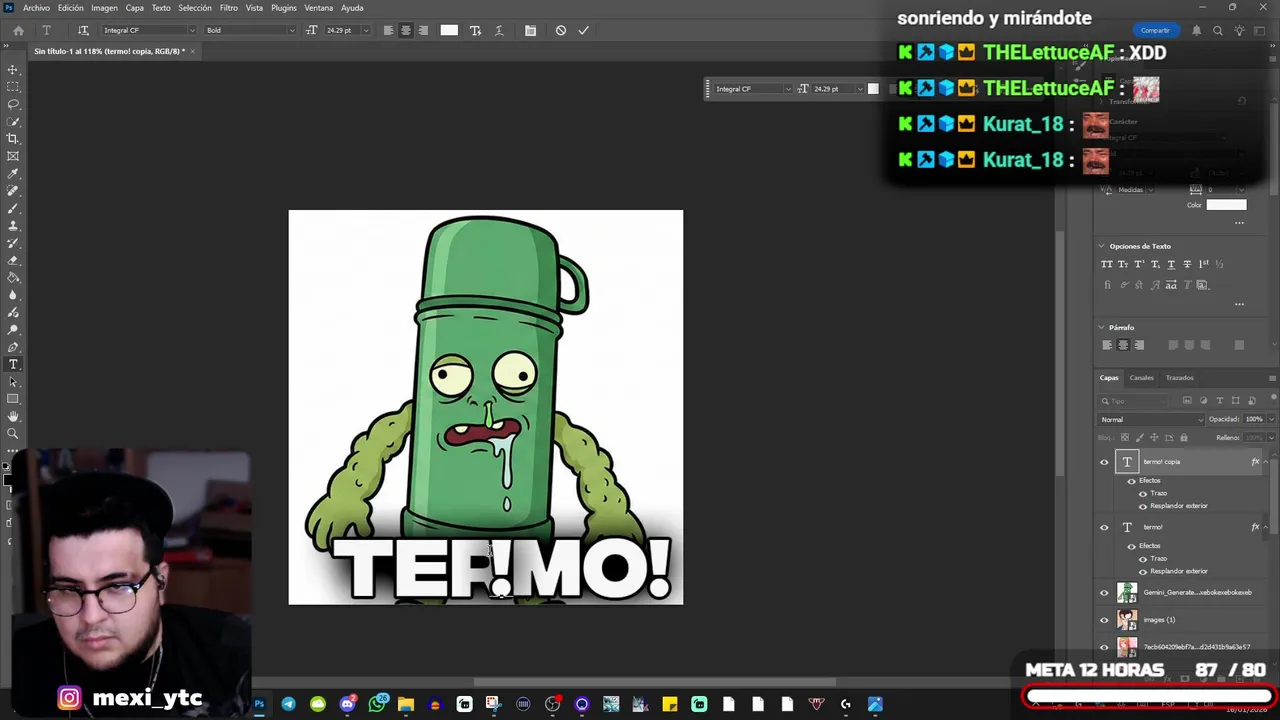The image size is (1280, 720).
Task: Open the Ventana menu
Action: click(x=318, y=8)
